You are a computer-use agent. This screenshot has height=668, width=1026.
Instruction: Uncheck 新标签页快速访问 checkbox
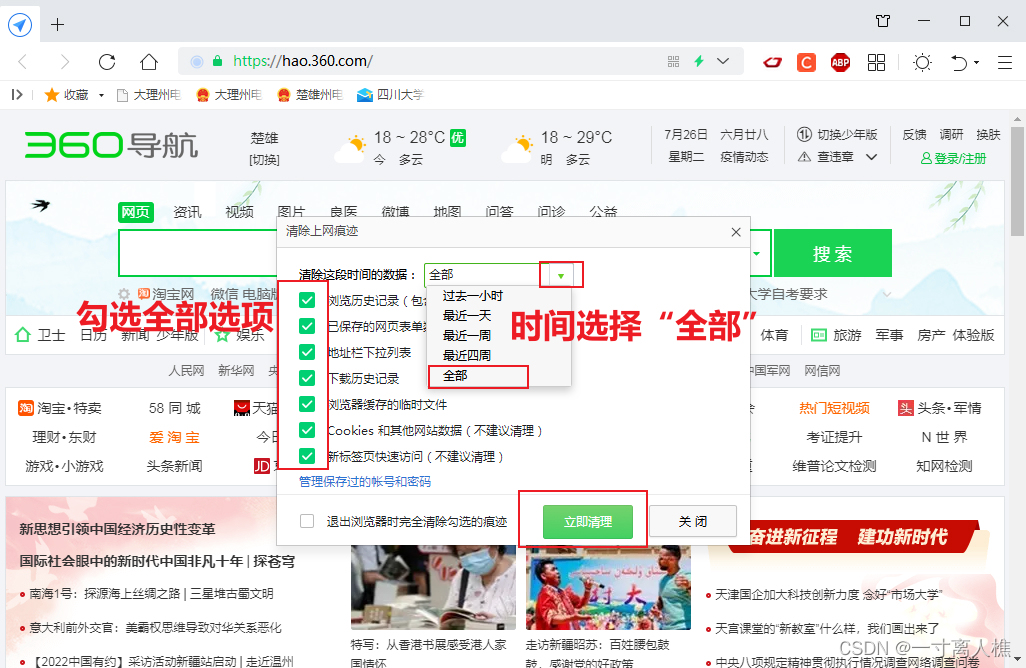point(307,455)
